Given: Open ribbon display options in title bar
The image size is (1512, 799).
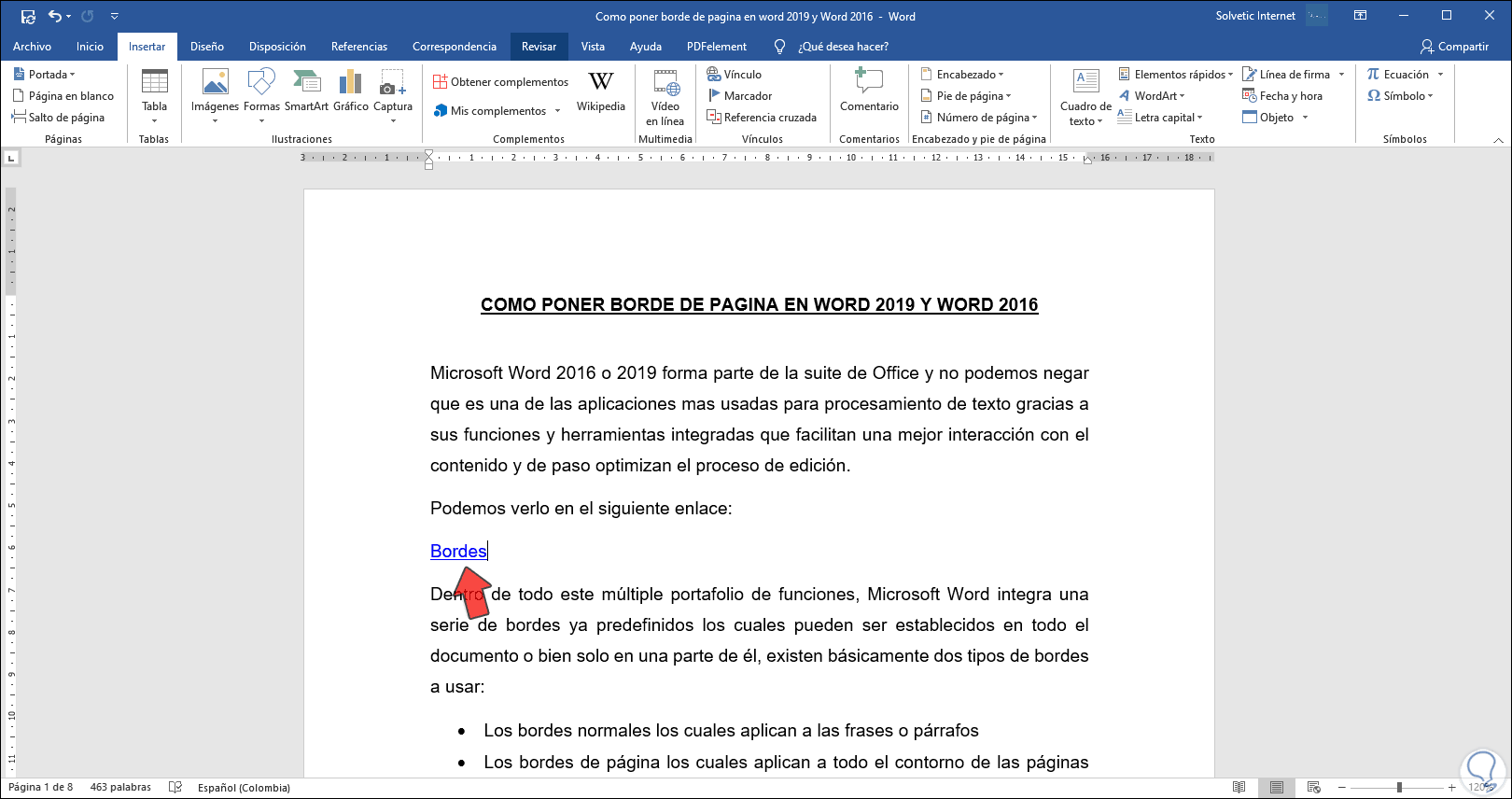Looking at the screenshot, I should (1361, 16).
